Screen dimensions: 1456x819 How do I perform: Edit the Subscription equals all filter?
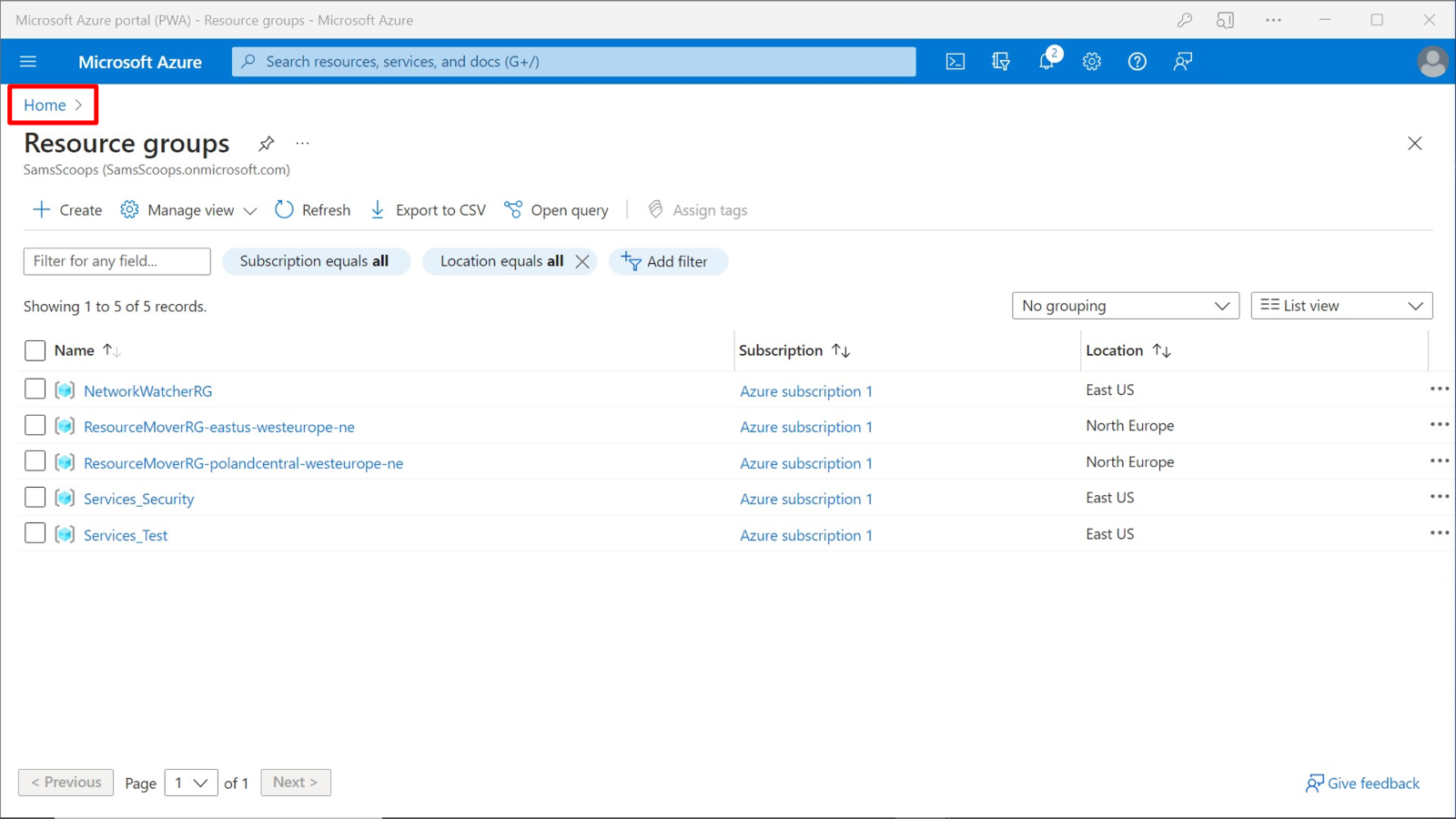point(315,262)
